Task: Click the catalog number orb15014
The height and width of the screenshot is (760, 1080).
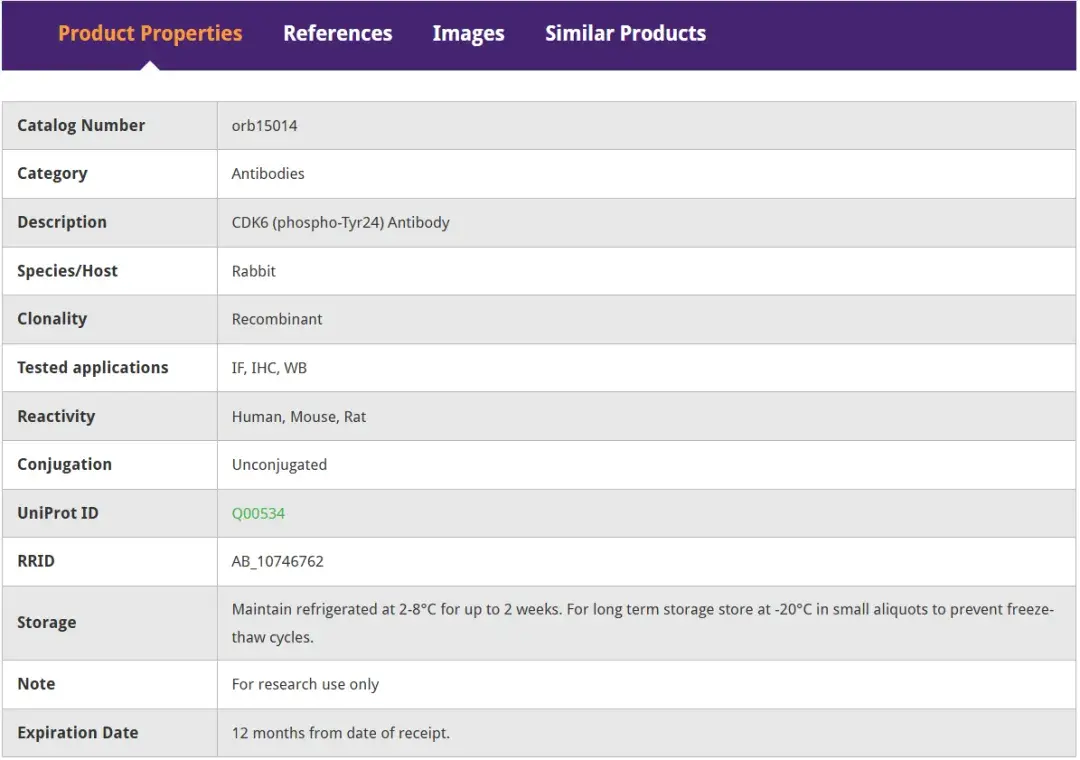Action: point(264,126)
